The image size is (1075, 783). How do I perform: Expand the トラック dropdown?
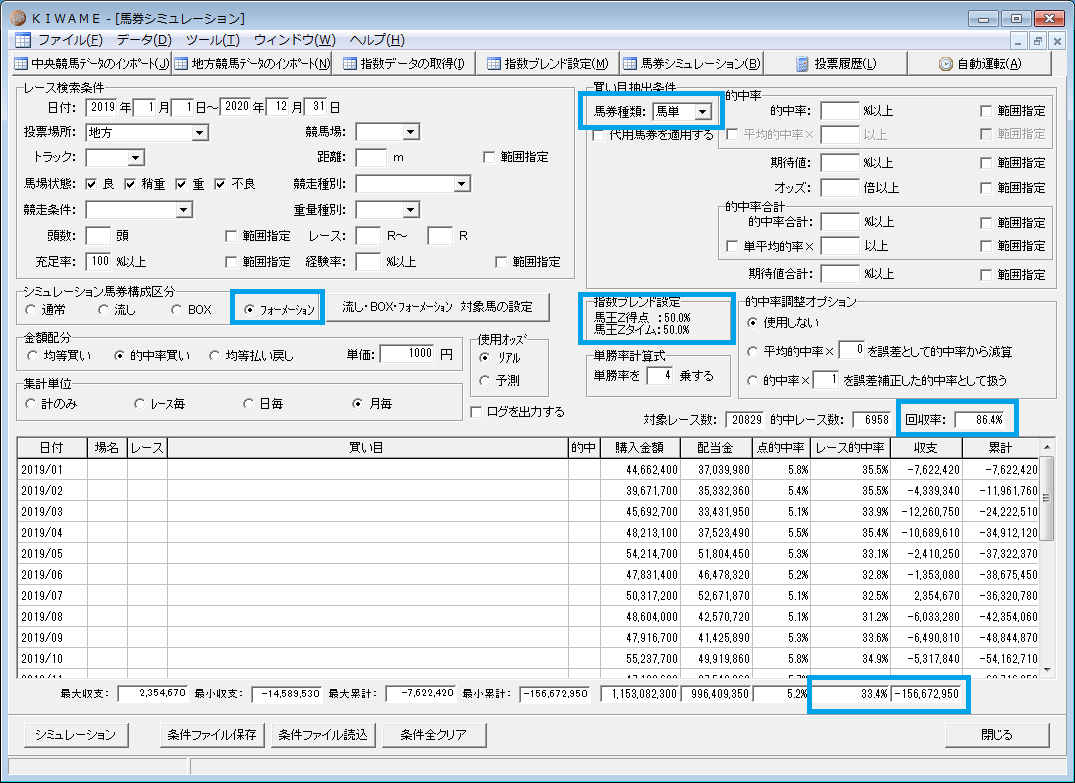pyautogui.click(x=136, y=158)
